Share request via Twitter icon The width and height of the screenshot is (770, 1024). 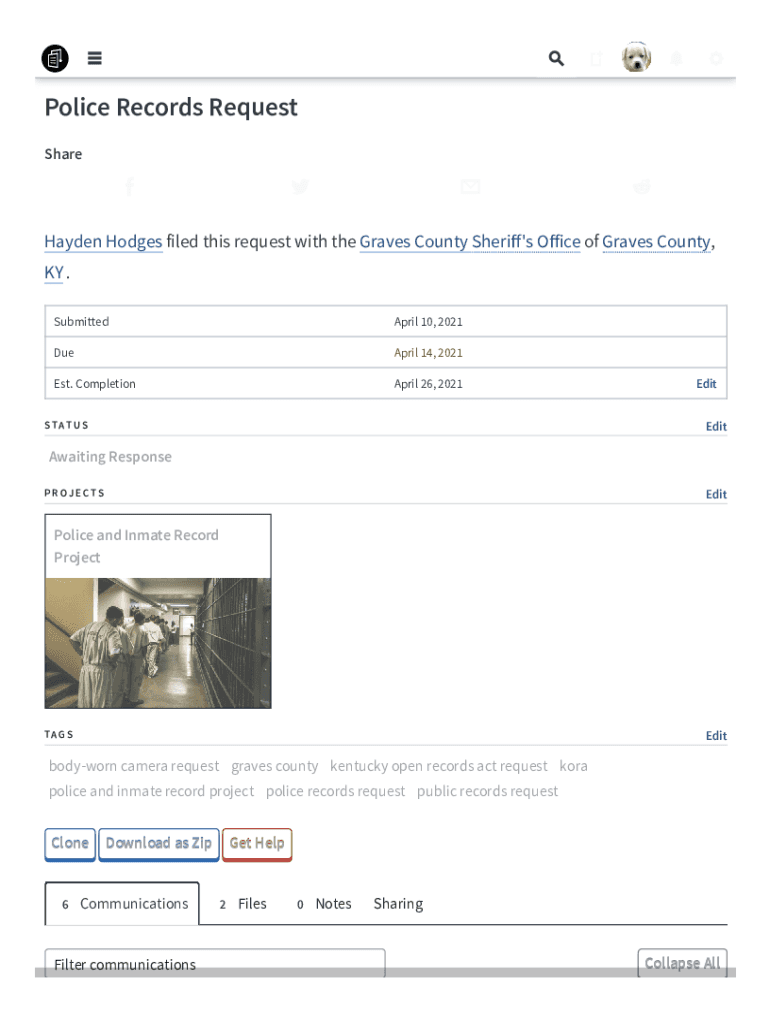point(300,187)
